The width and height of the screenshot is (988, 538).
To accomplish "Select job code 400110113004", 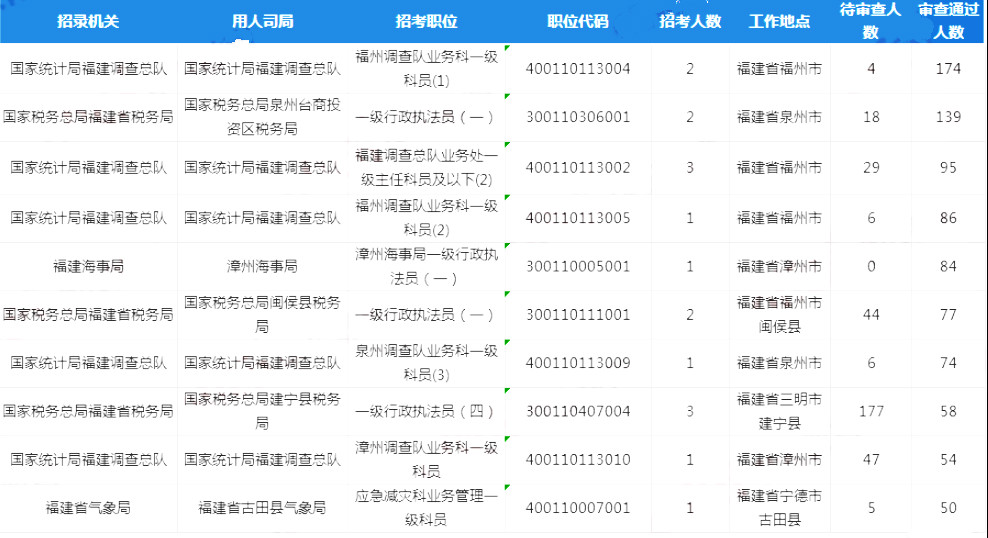I will (x=578, y=69).
